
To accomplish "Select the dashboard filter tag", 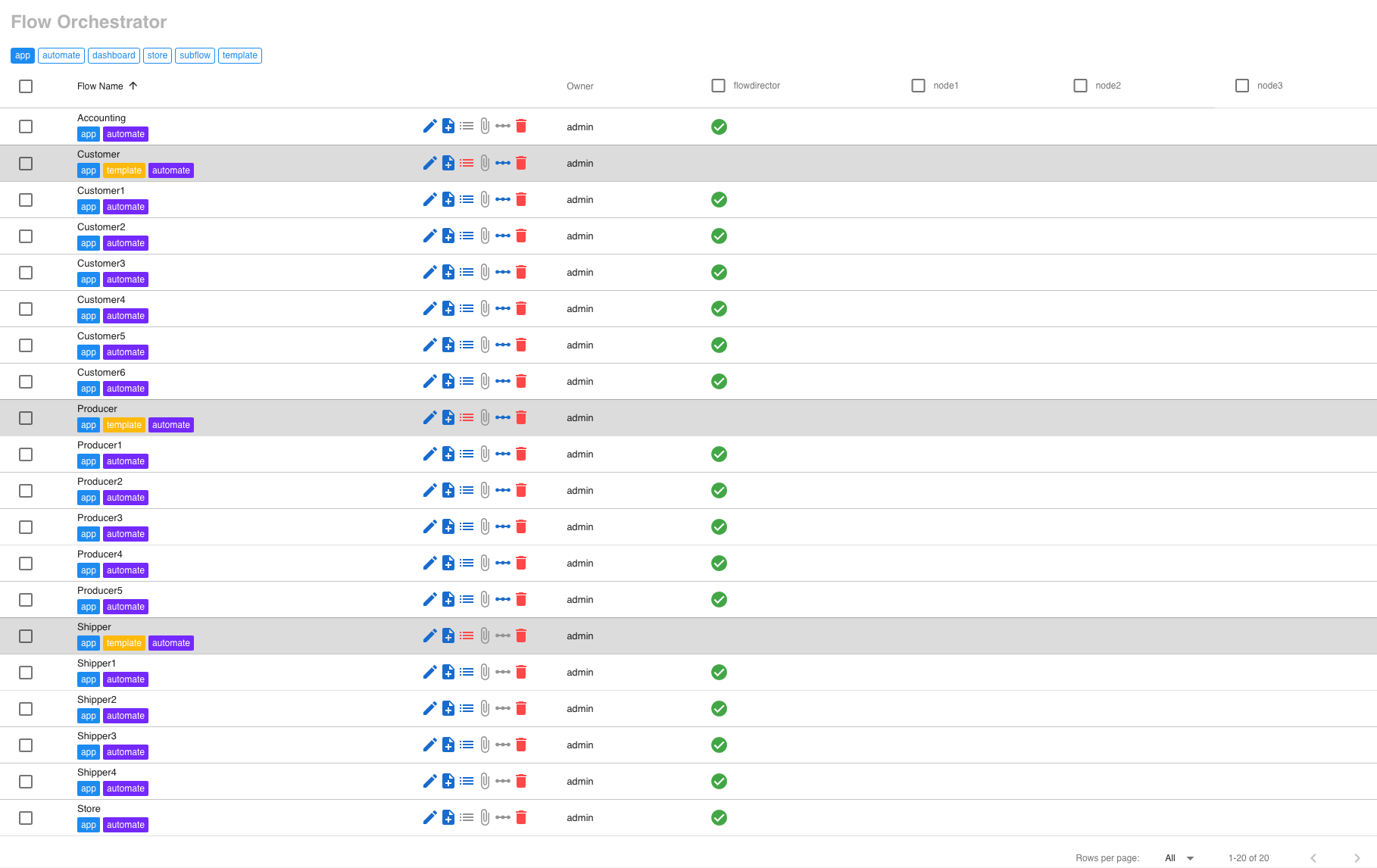I will point(114,55).
